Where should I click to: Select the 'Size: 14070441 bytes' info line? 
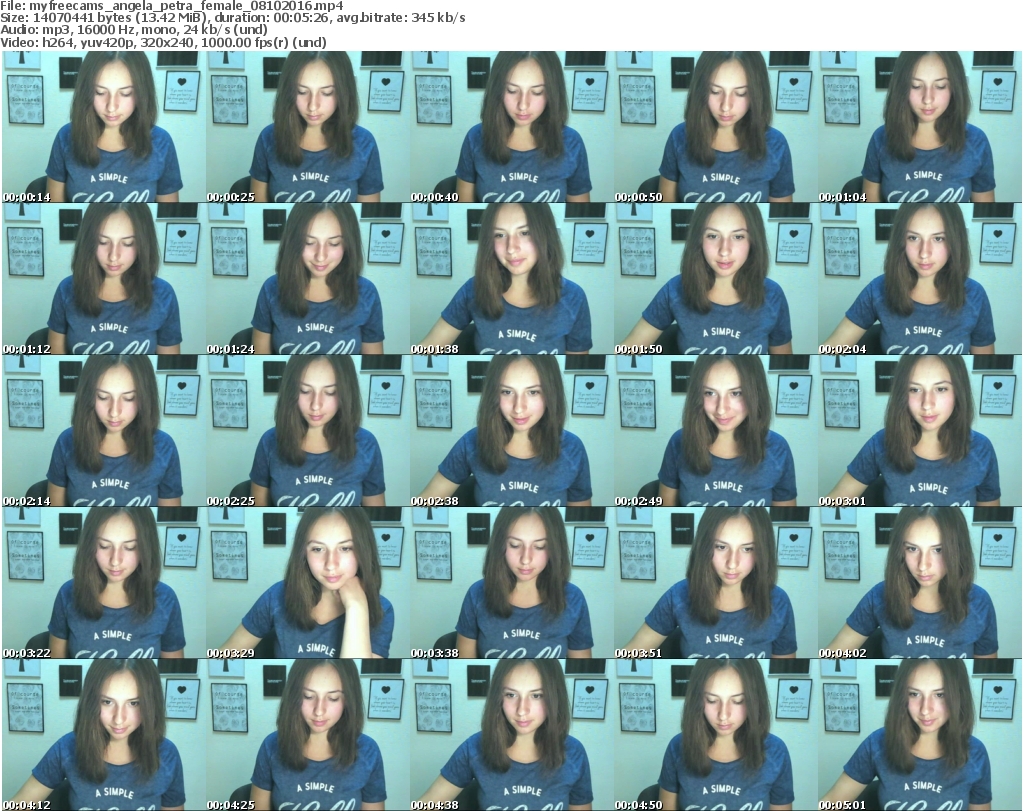click(232, 18)
